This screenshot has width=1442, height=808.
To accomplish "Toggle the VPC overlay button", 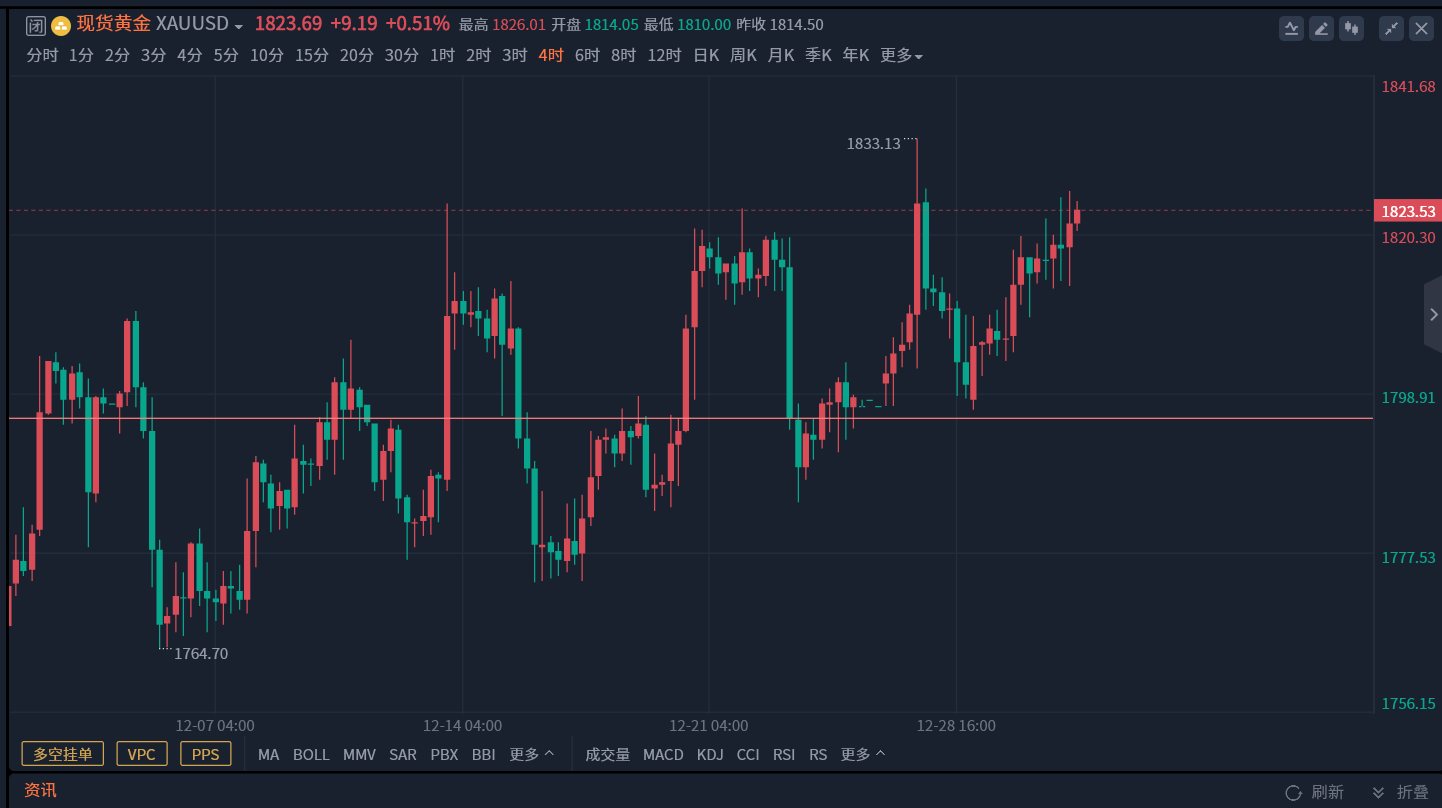I will point(142,754).
